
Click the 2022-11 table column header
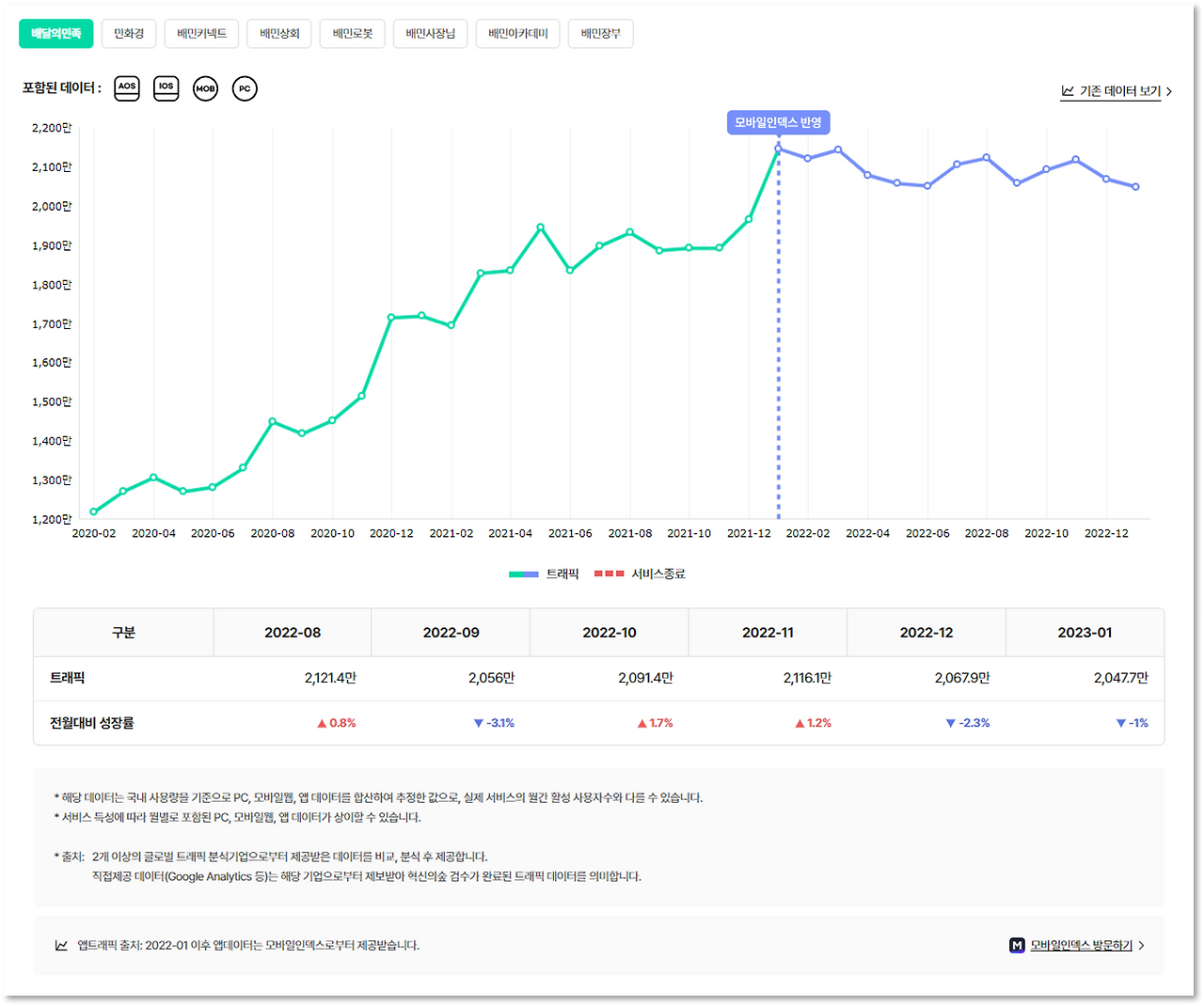(x=768, y=633)
